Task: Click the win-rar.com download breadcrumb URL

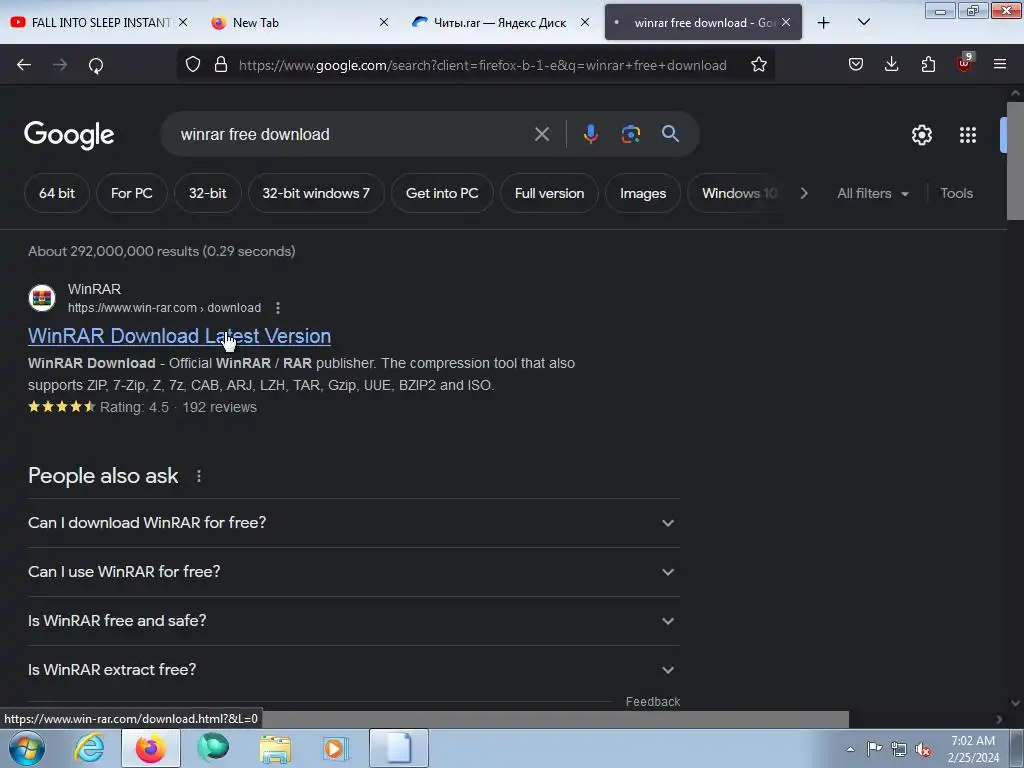Action: [165, 308]
